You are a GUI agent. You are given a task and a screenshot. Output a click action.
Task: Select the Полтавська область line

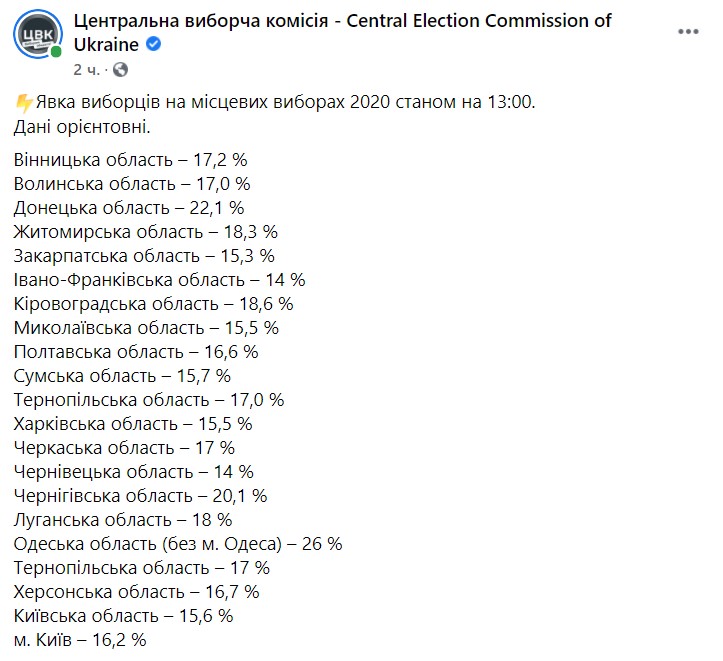137,351
